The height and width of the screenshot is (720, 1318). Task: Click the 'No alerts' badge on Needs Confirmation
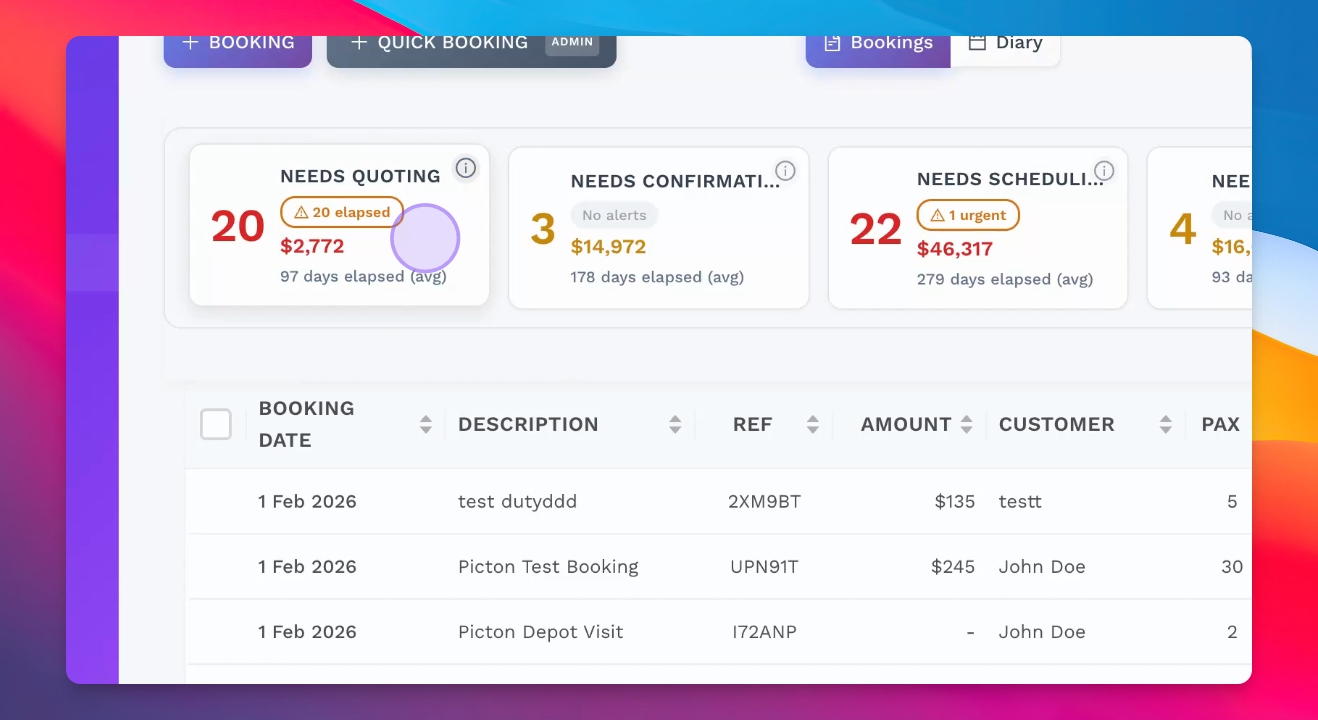coord(614,215)
